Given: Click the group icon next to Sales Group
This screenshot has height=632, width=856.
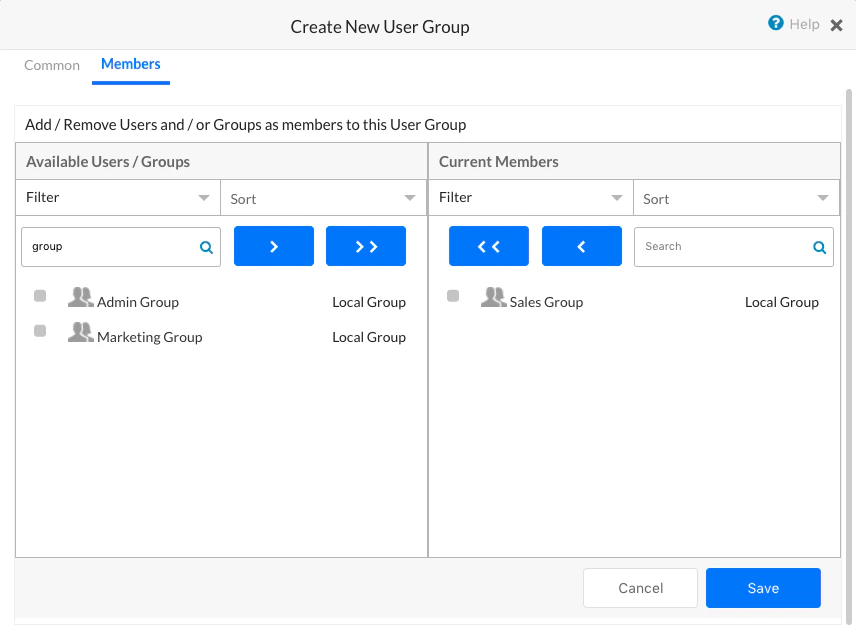Looking at the screenshot, I should (493, 300).
